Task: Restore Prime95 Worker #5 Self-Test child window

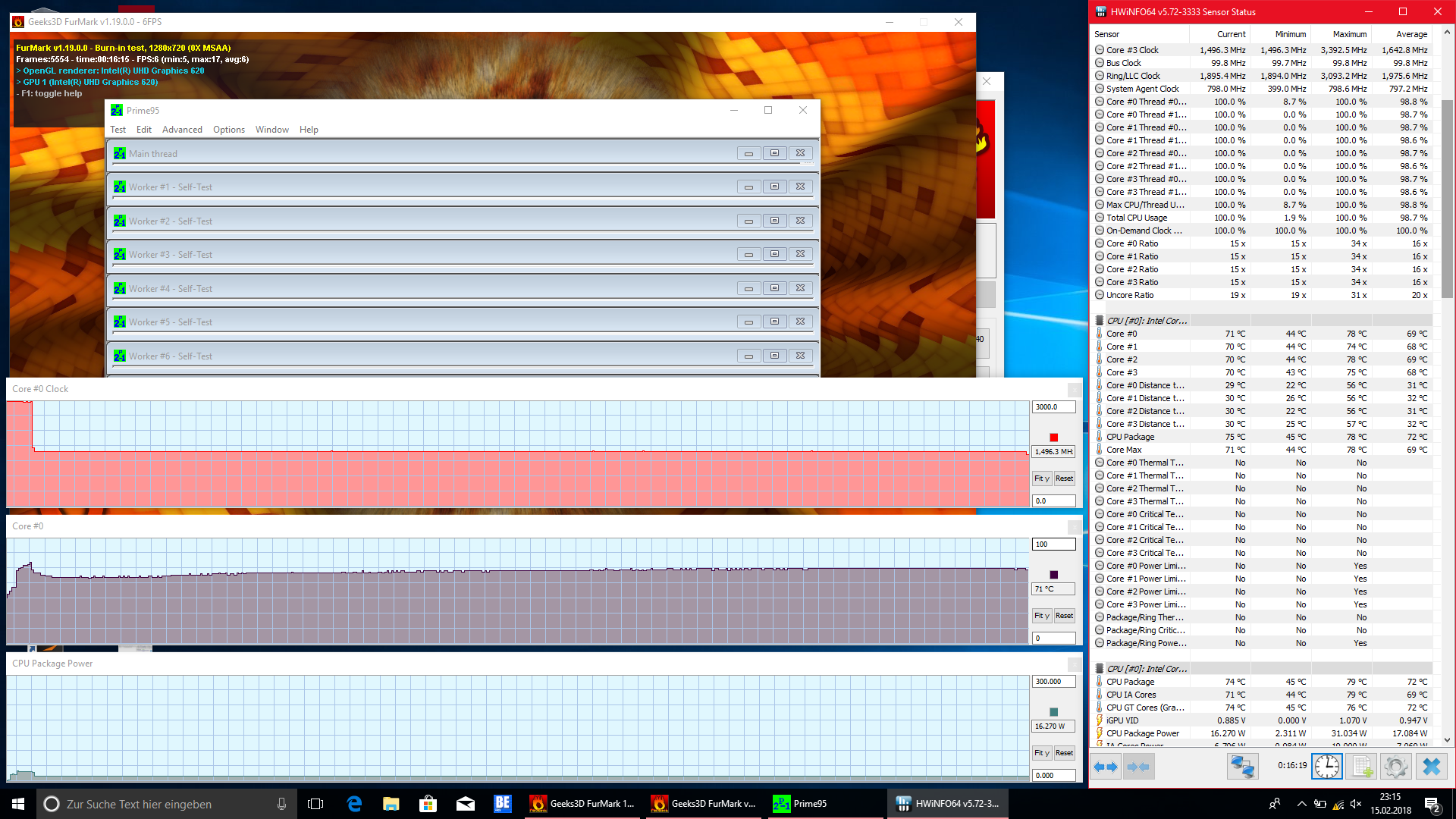Action: [774, 322]
